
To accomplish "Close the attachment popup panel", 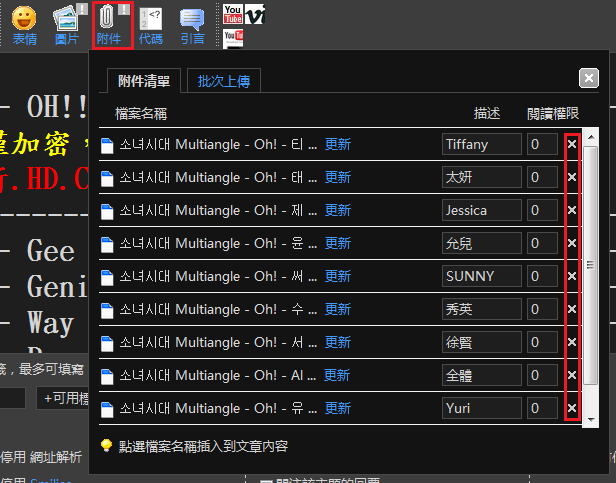I will click(588, 78).
